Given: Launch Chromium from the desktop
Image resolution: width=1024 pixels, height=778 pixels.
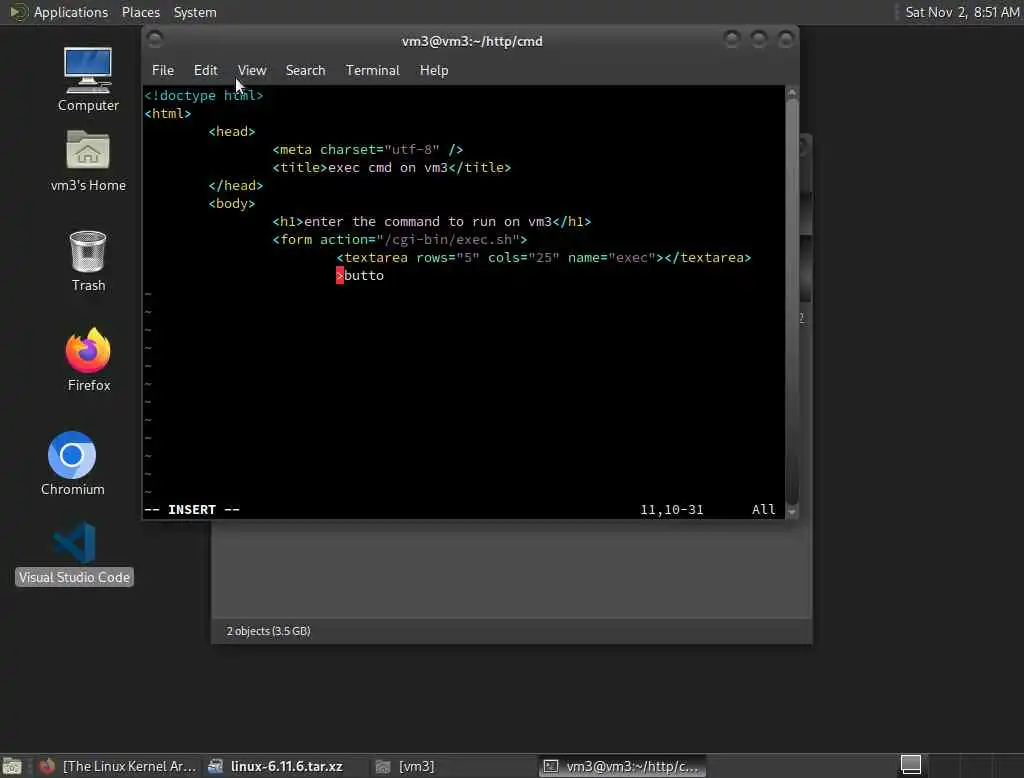Looking at the screenshot, I should [72, 463].
